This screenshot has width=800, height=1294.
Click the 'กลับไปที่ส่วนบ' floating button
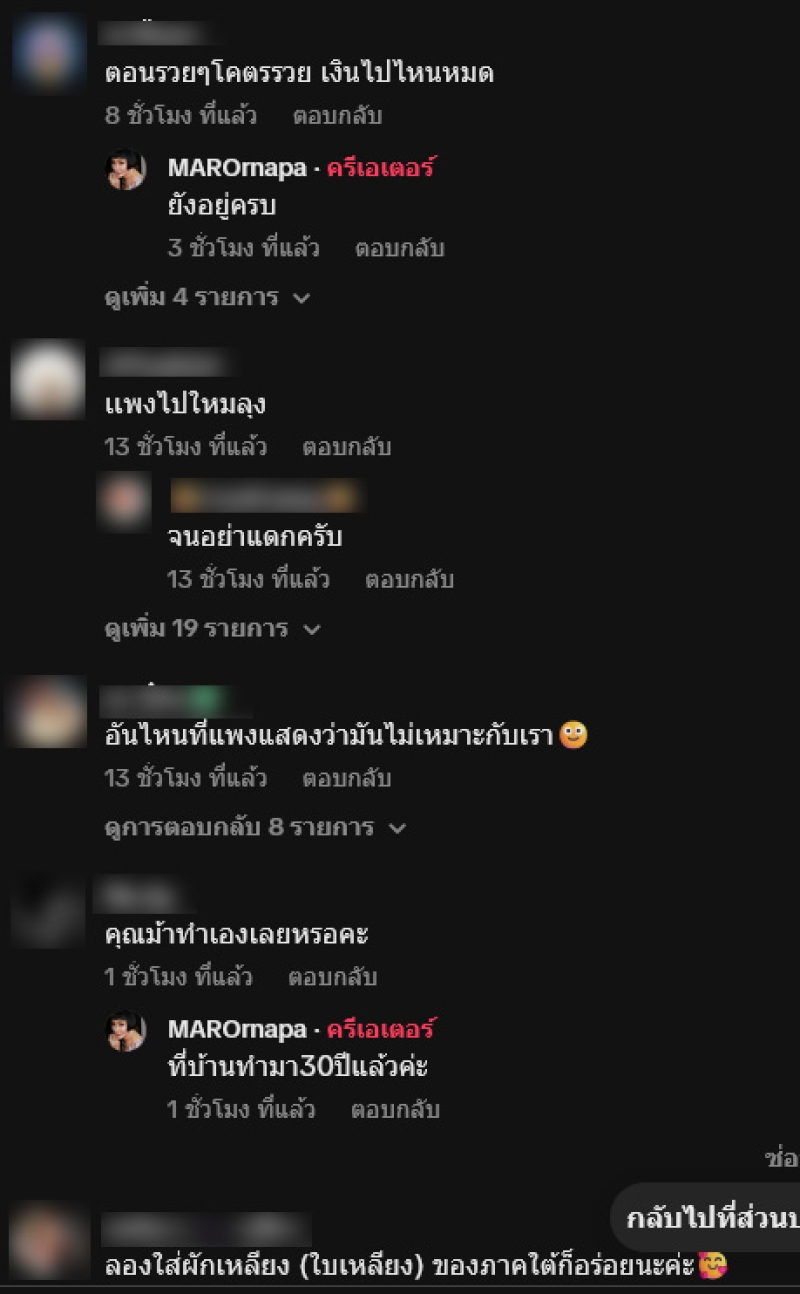[x=705, y=1218]
